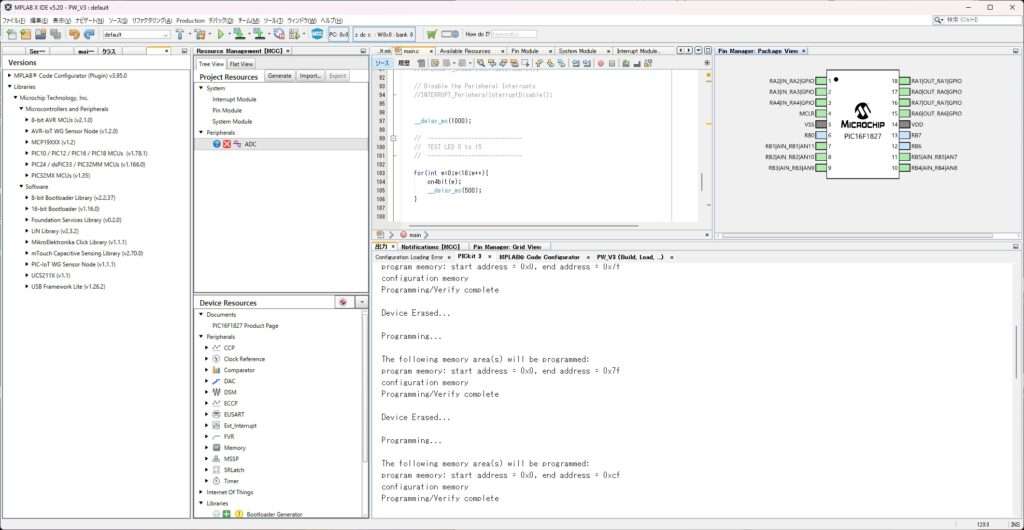Click the Device Resources vertical scrollbar
Screen dimensions: 1024x530
click(x=364, y=387)
